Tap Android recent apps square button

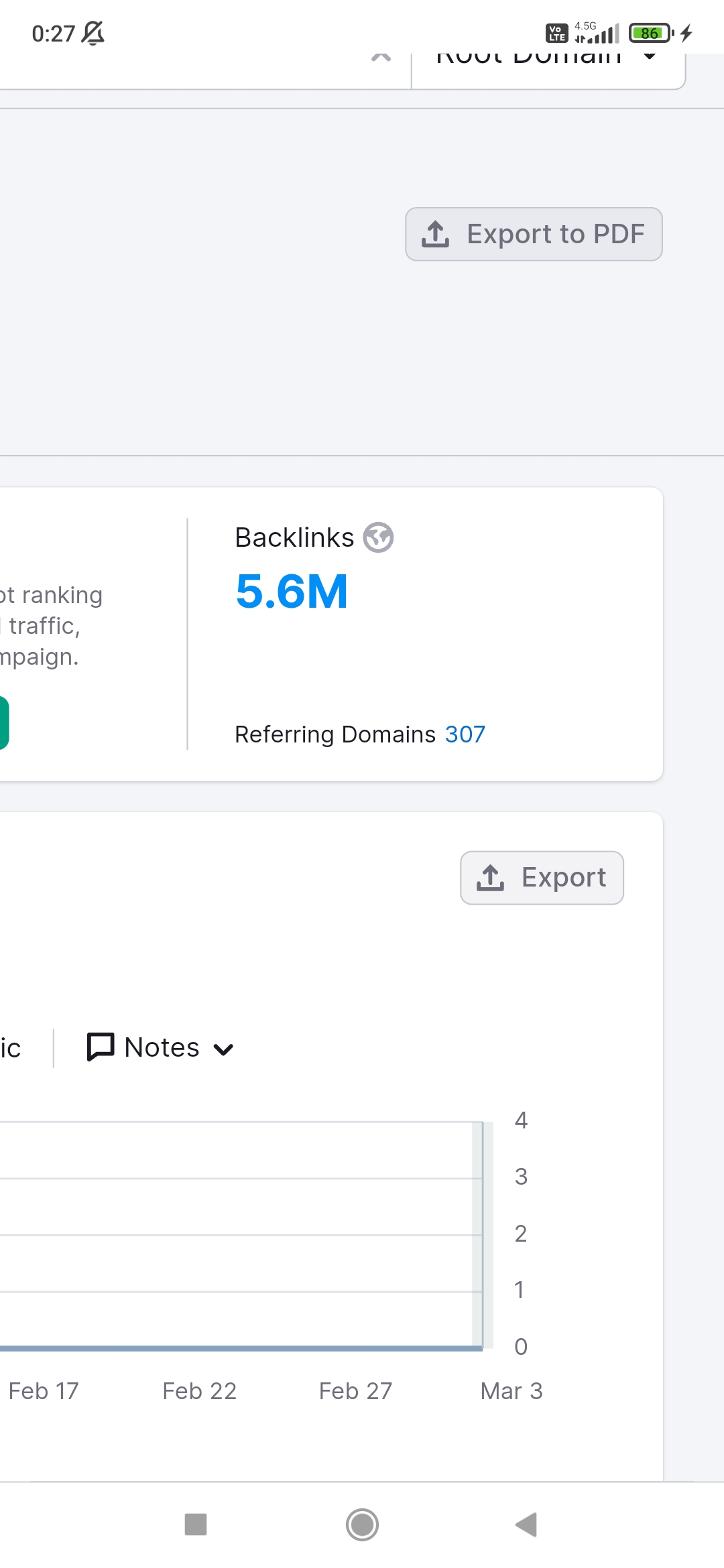pyautogui.click(x=196, y=1524)
